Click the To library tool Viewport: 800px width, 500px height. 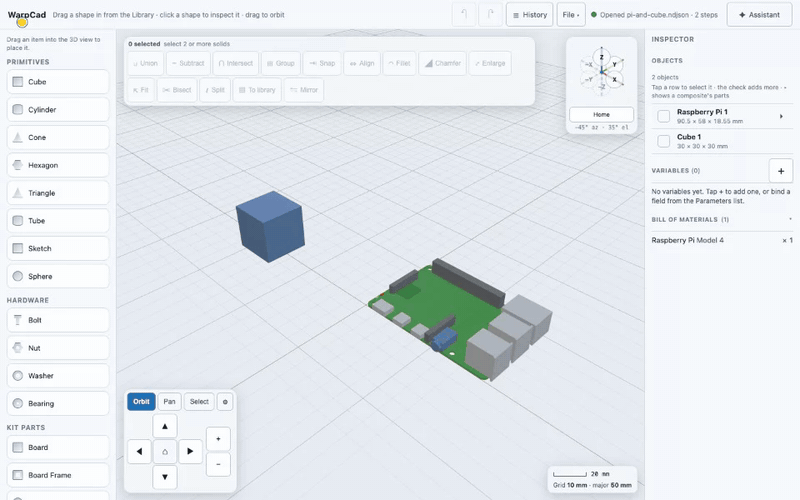(257, 90)
